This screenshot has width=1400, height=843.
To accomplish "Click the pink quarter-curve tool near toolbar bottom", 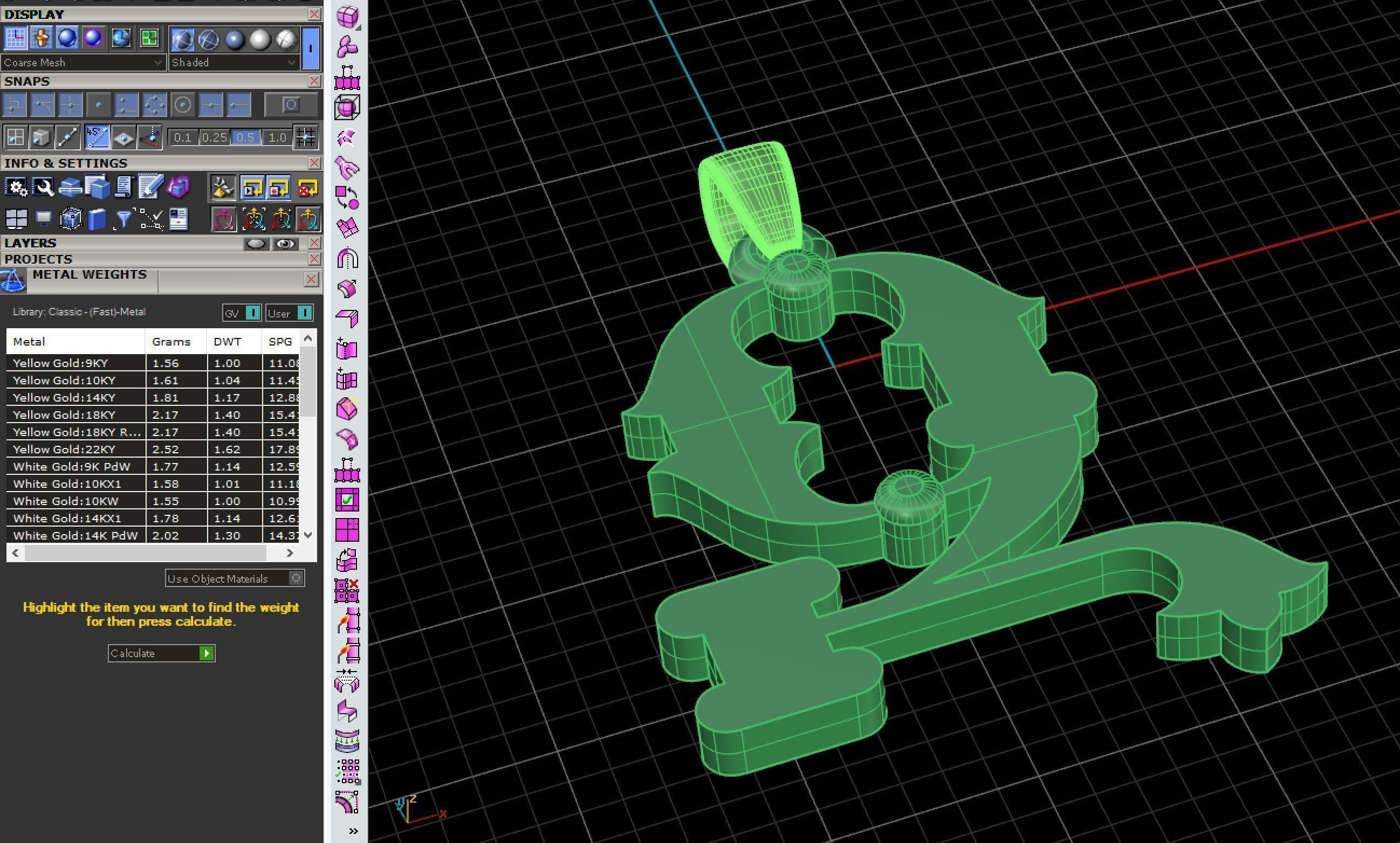I will [x=347, y=802].
